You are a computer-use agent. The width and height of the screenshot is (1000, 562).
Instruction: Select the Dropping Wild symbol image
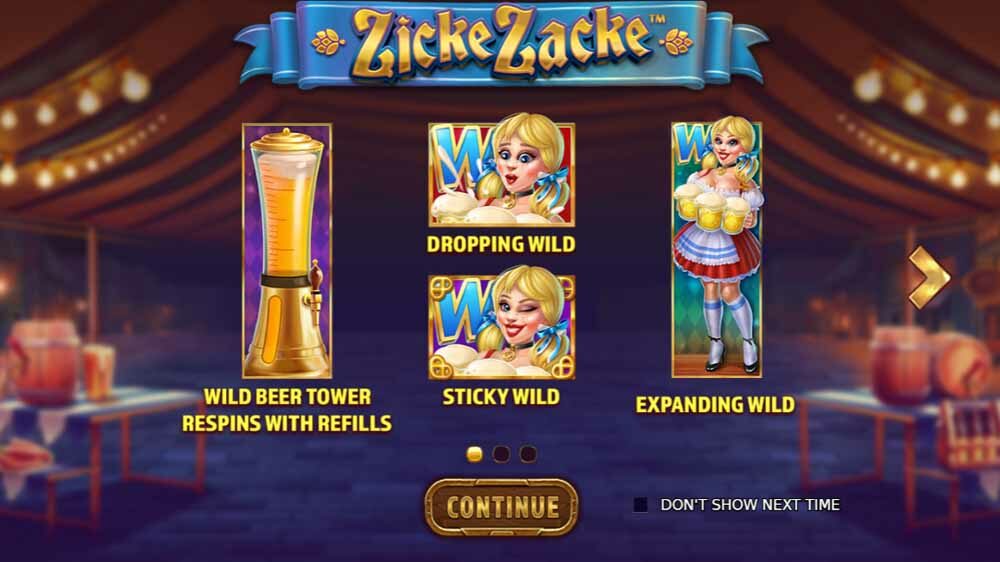tap(502, 174)
